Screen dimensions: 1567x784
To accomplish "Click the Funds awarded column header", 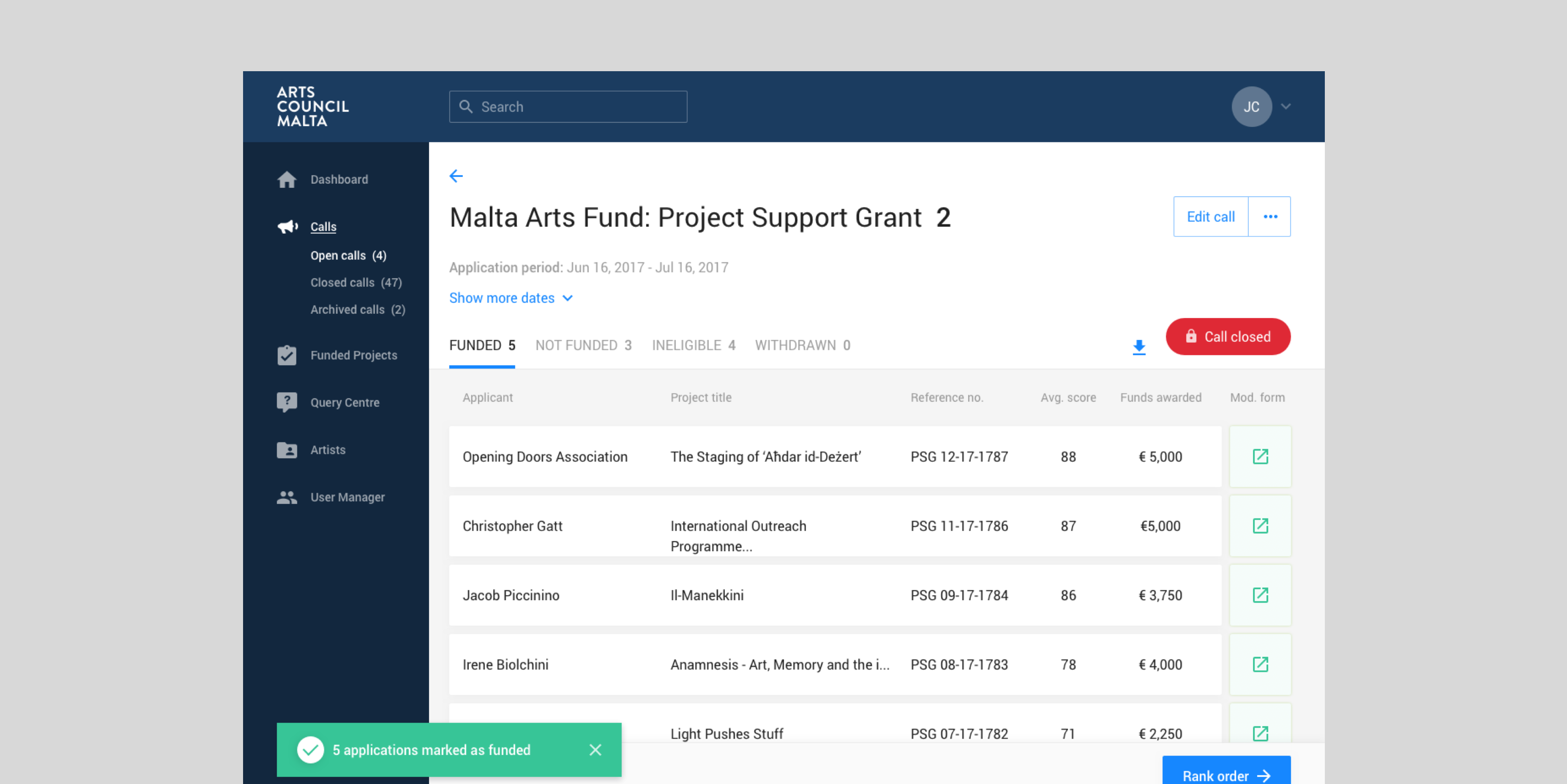I will [x=1160, y=398].
